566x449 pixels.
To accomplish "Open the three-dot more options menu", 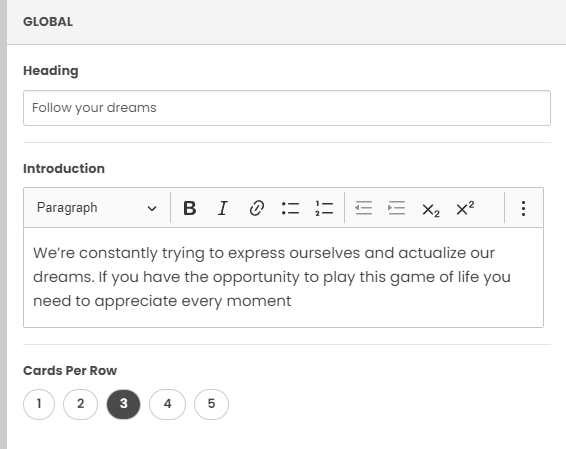I will (x=523, y=208).
